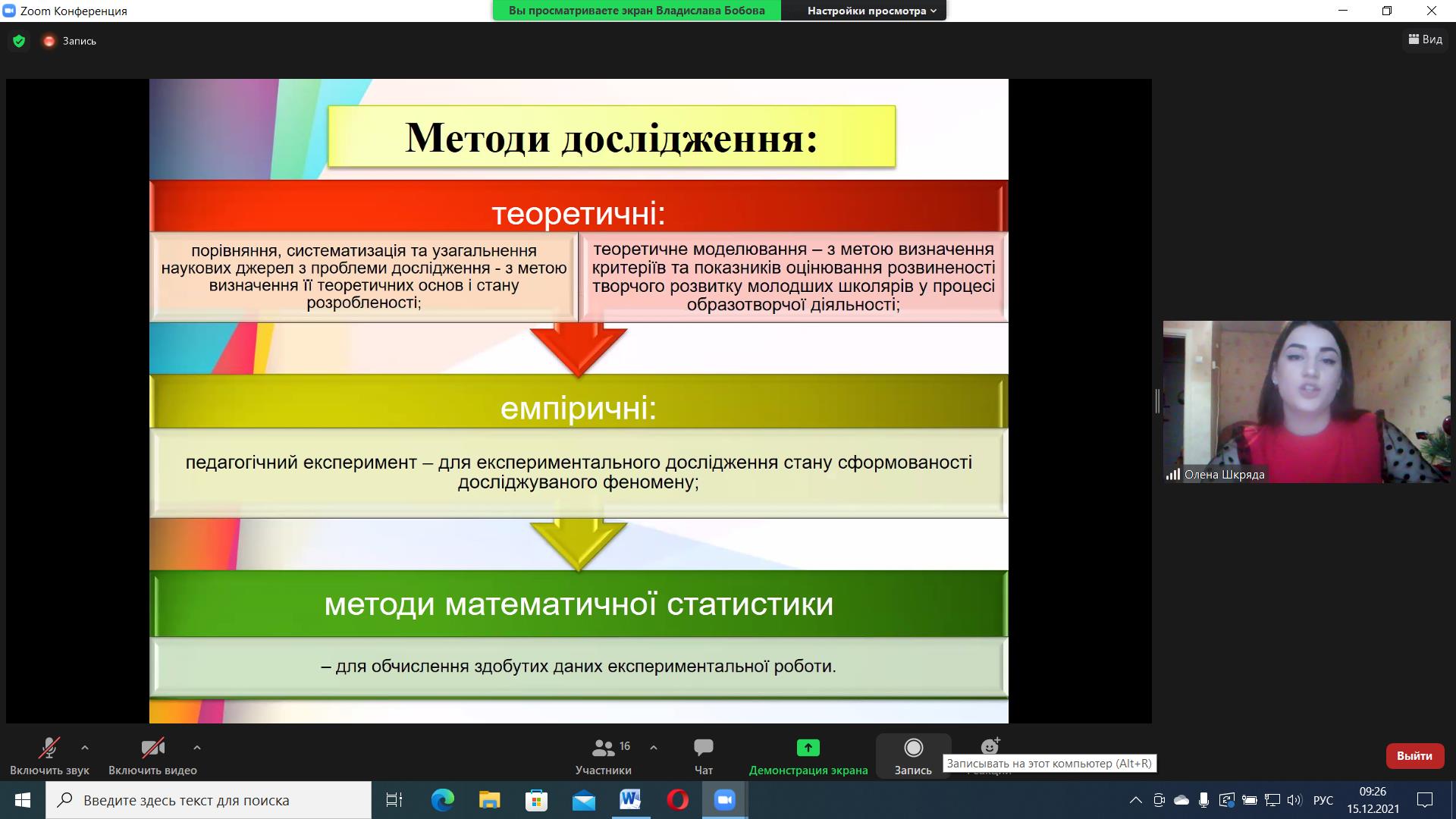Click the shared slide Методи дослідження

coord(579,401)
